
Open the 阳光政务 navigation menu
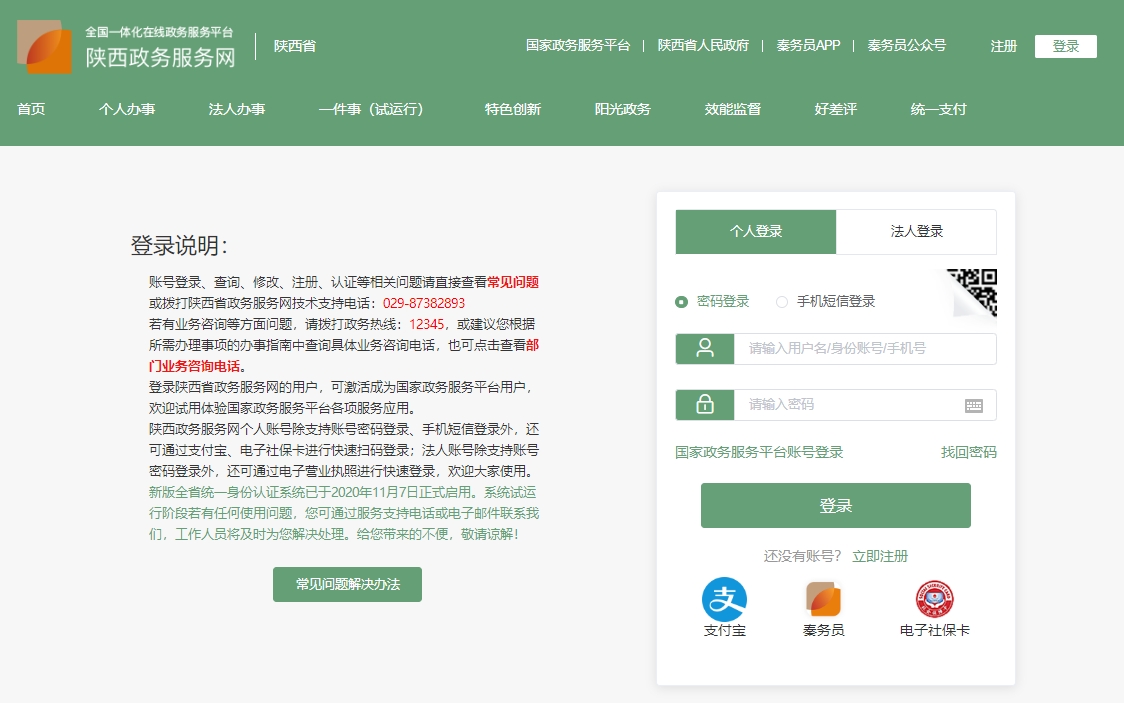(623, 110)
